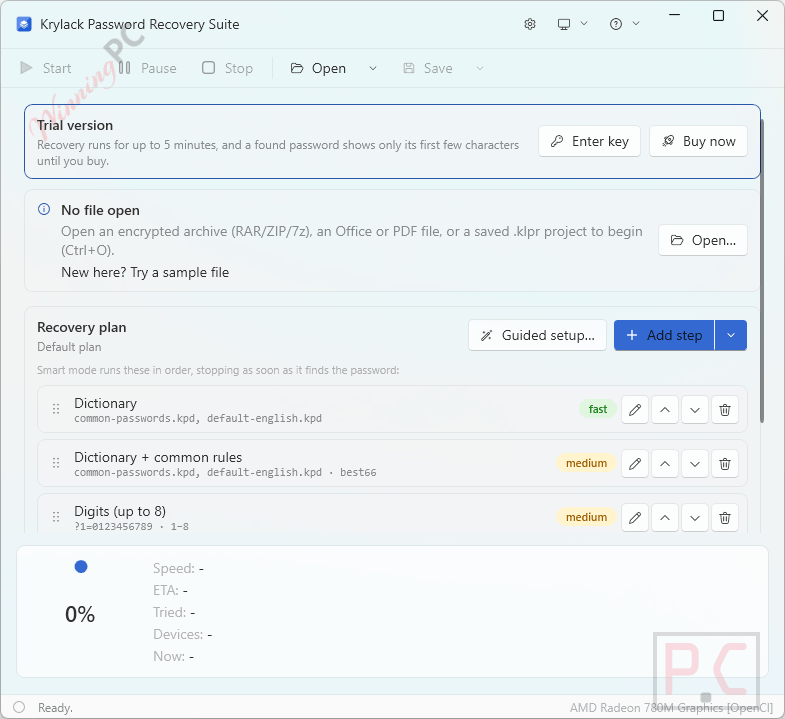Click the medium badge on Dictionary + common rules

pos(586,464)
